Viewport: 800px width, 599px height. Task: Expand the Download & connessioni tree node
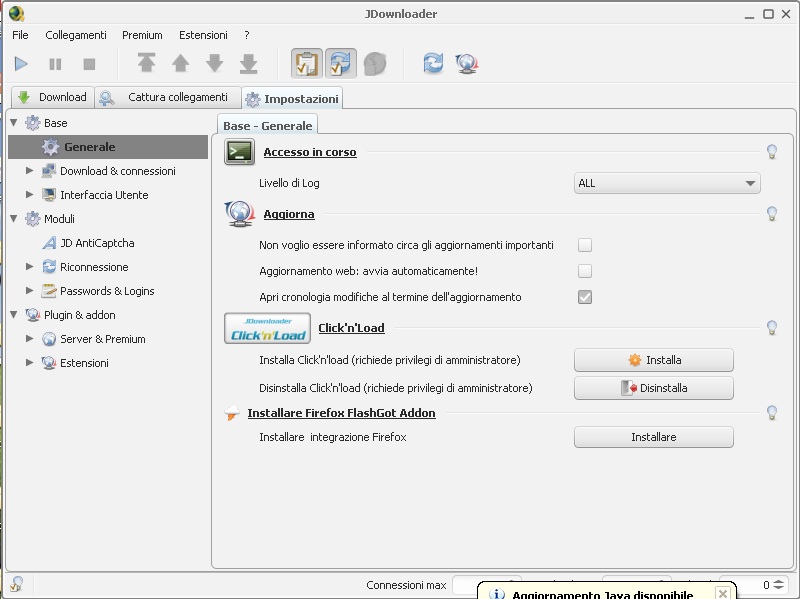pyautogui.click(x=30, y=171)
